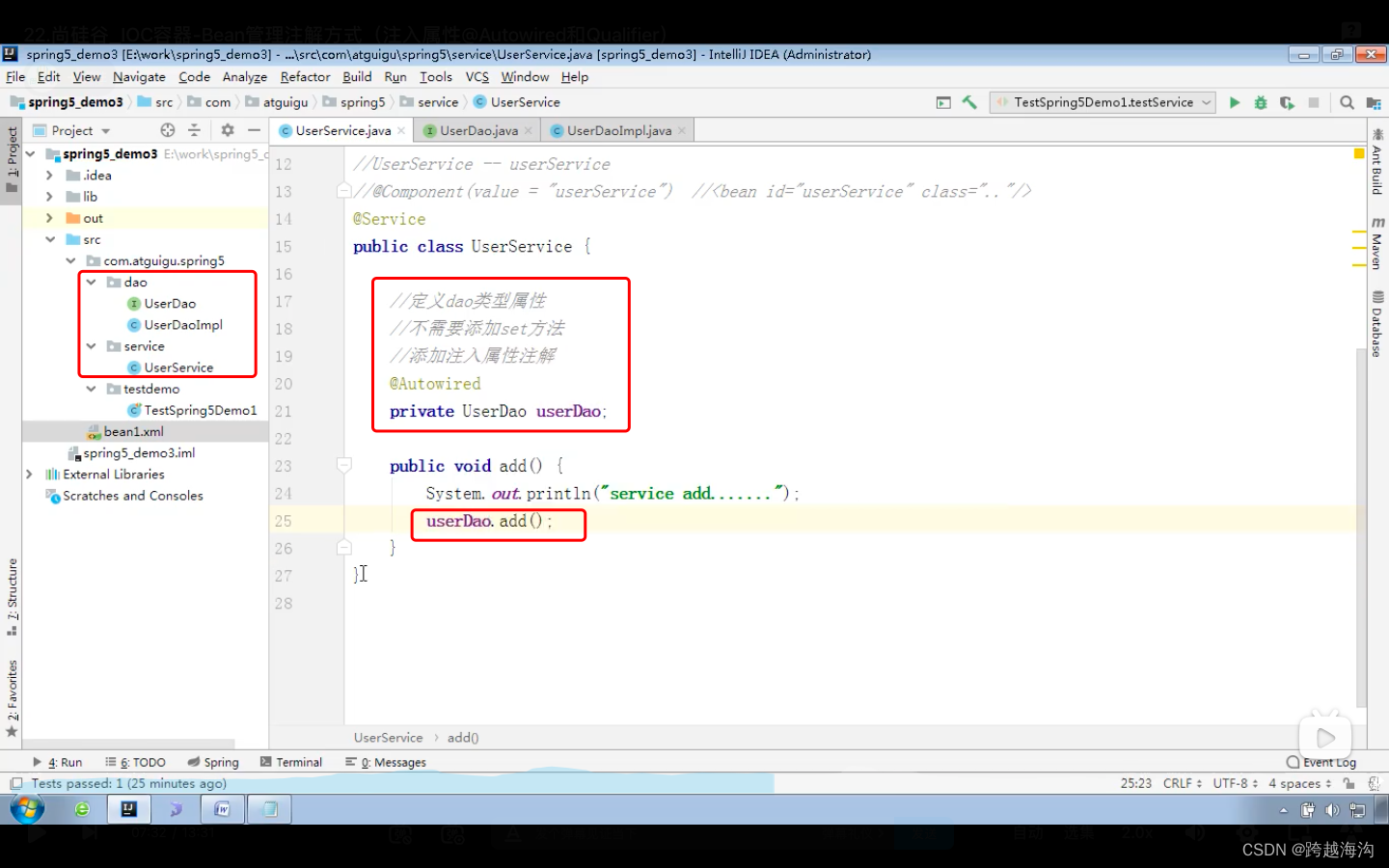Open the Windows Start button

coord(27,809)
